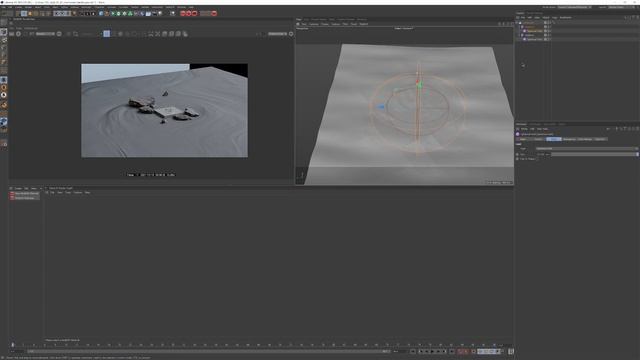
Task: Click the red Record Active Objects button
Action: [459, 351]
